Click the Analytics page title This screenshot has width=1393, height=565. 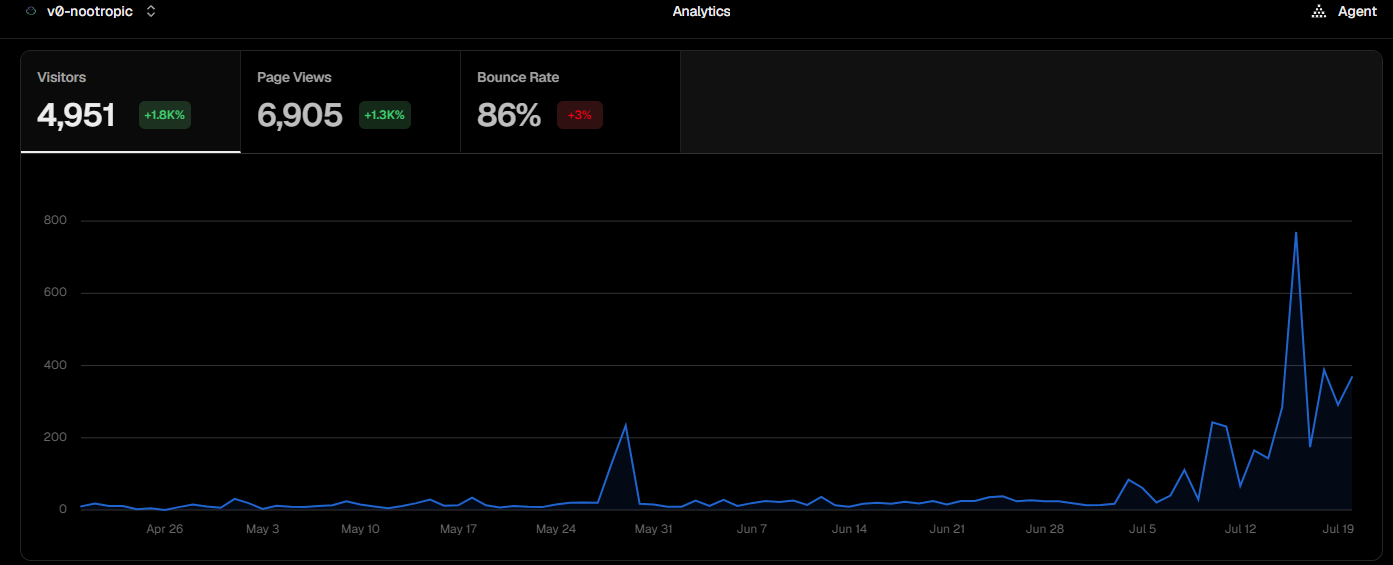pyautogui.click(x=701, y=12)
